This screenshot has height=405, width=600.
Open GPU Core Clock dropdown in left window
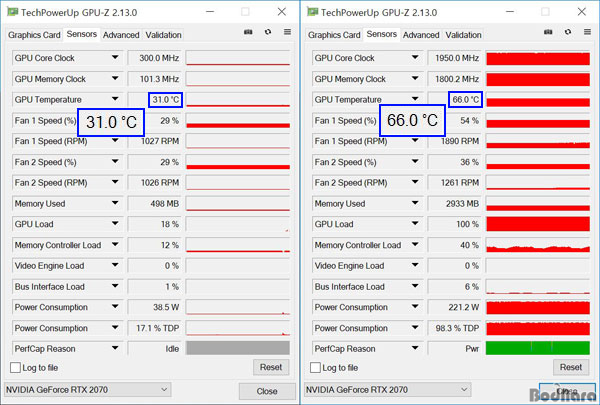(115, 58)
